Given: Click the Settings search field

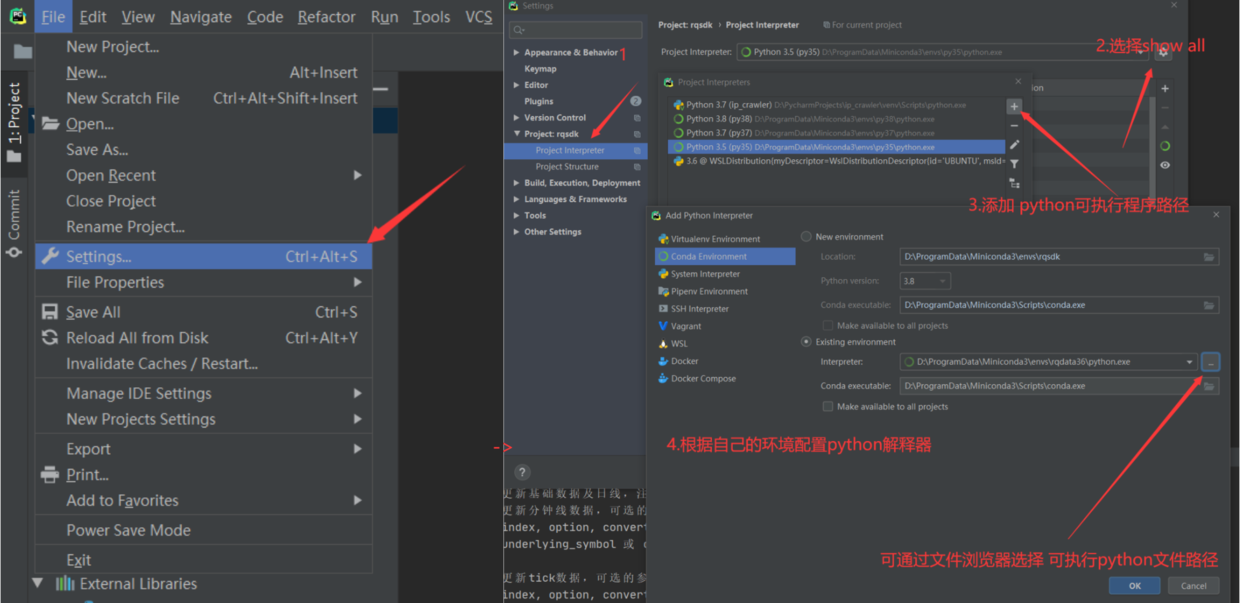Looking at the screenshot, I should point(576,30).
